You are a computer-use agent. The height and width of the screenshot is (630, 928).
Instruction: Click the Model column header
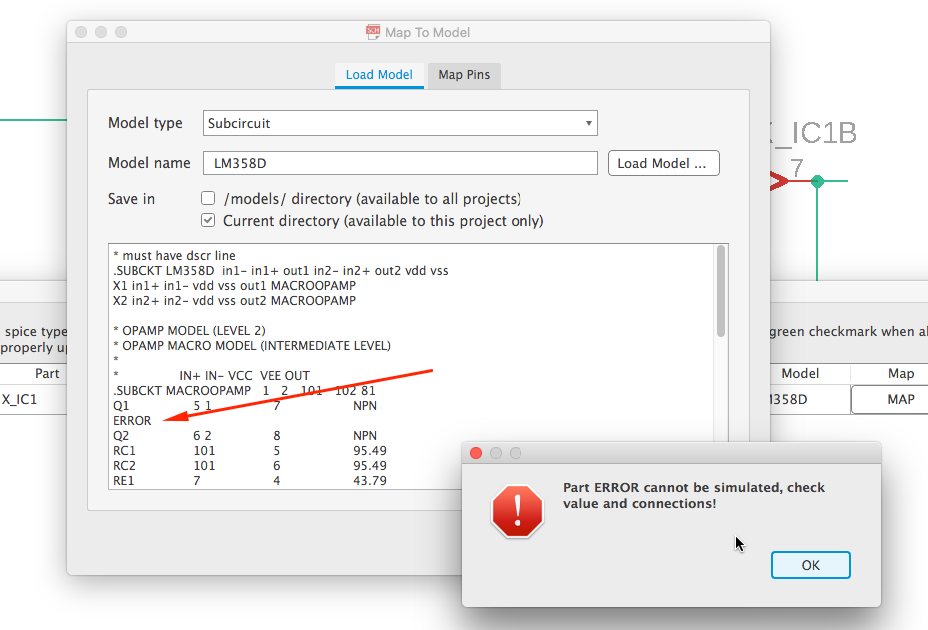click(800, 374)
